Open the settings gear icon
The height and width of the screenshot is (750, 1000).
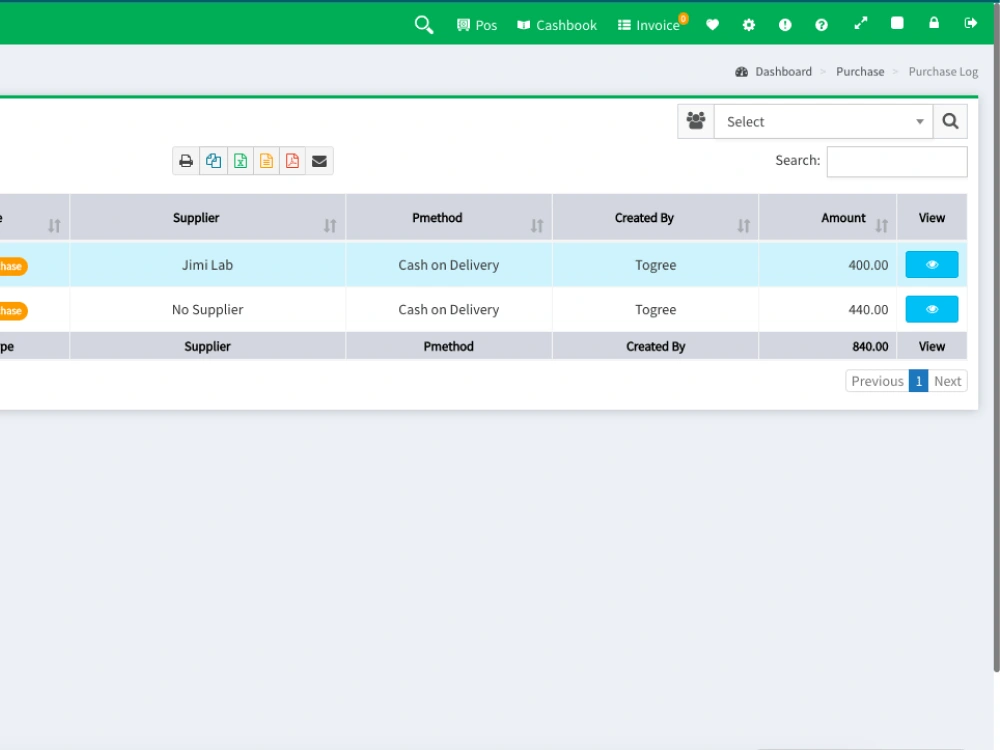[748, 24]
